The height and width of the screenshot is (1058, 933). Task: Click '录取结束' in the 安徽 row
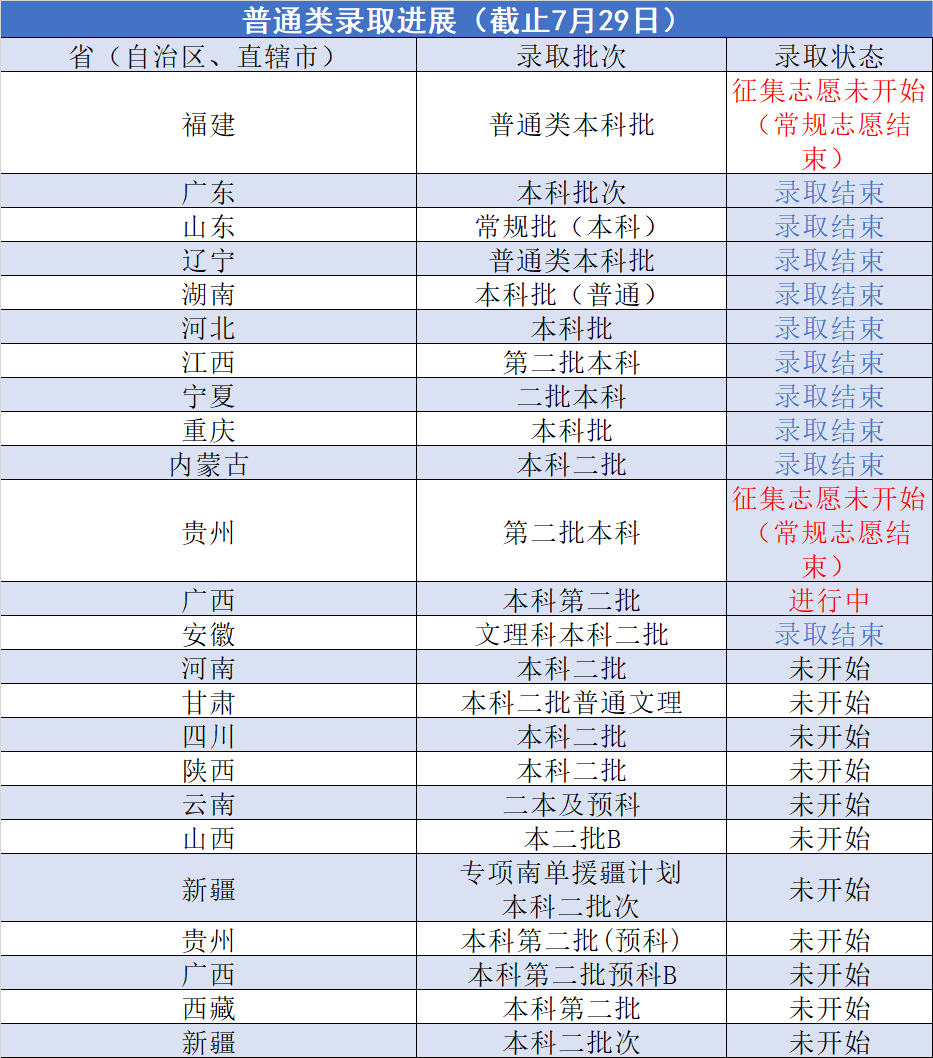coord(829,634)
